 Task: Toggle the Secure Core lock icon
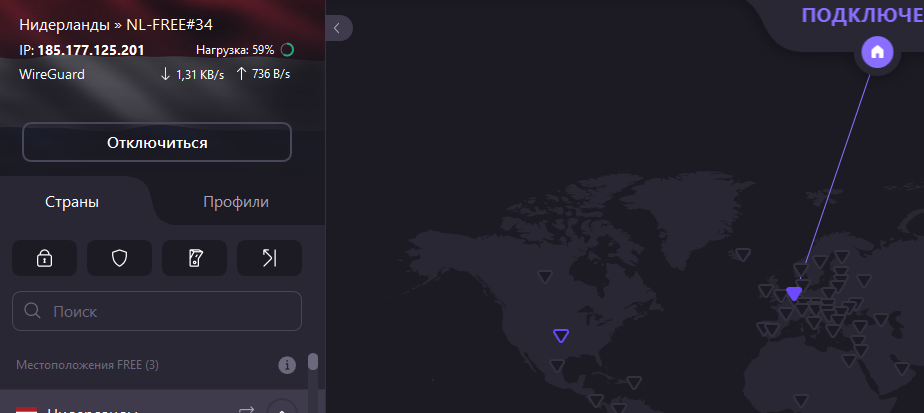click(x=44, y=258)
